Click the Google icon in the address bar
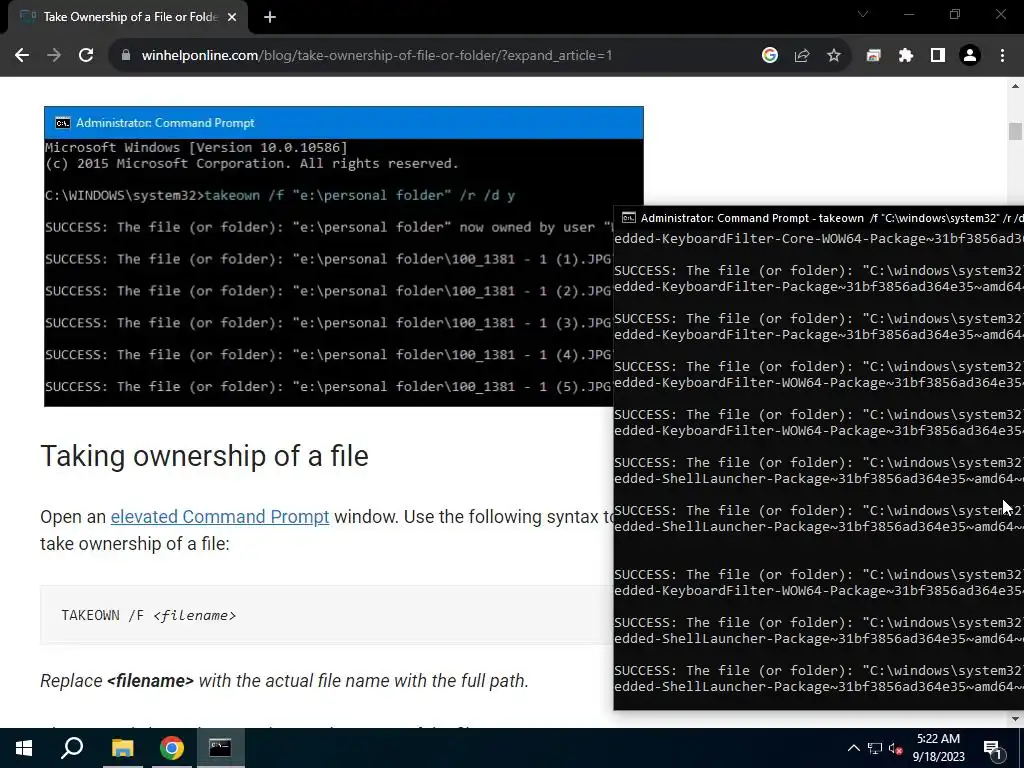 pos(770,56)
